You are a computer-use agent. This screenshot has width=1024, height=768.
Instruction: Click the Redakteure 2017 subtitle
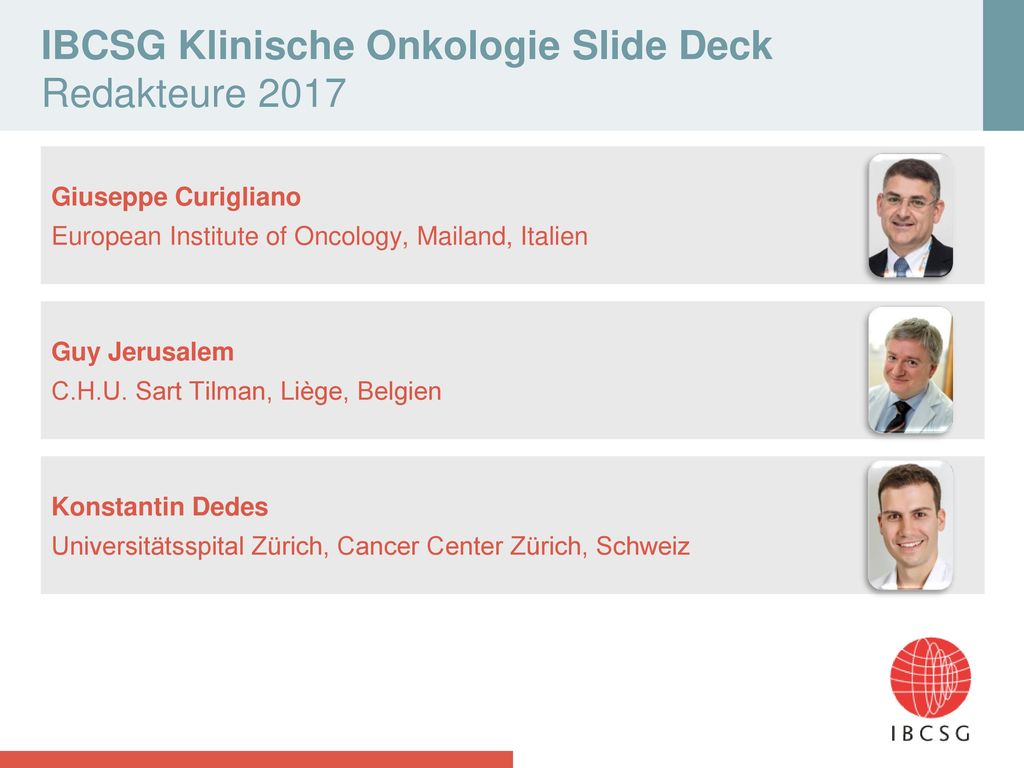coord(193,93)
